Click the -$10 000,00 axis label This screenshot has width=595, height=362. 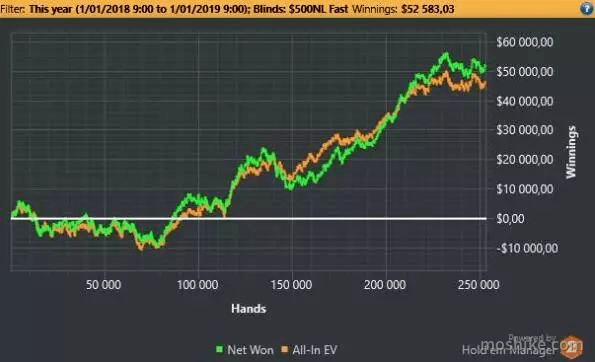527,248
